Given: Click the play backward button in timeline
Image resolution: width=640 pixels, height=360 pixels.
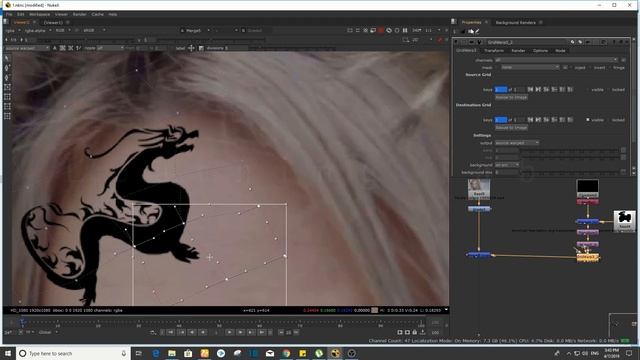Looking at the screenshot, I should pyautogui.click(x=203, y=333).
